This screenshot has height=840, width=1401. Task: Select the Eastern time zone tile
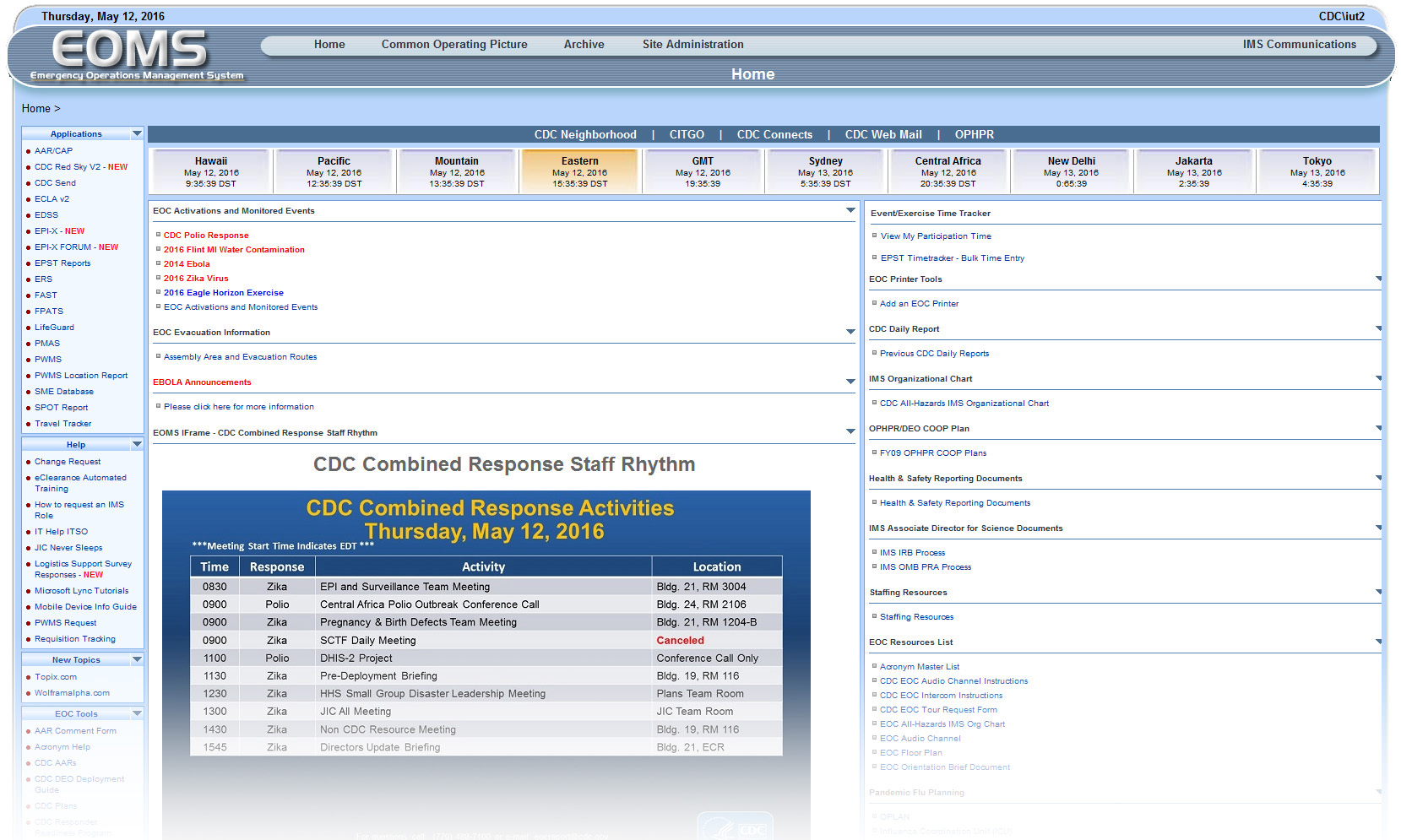tap(579, 171)
